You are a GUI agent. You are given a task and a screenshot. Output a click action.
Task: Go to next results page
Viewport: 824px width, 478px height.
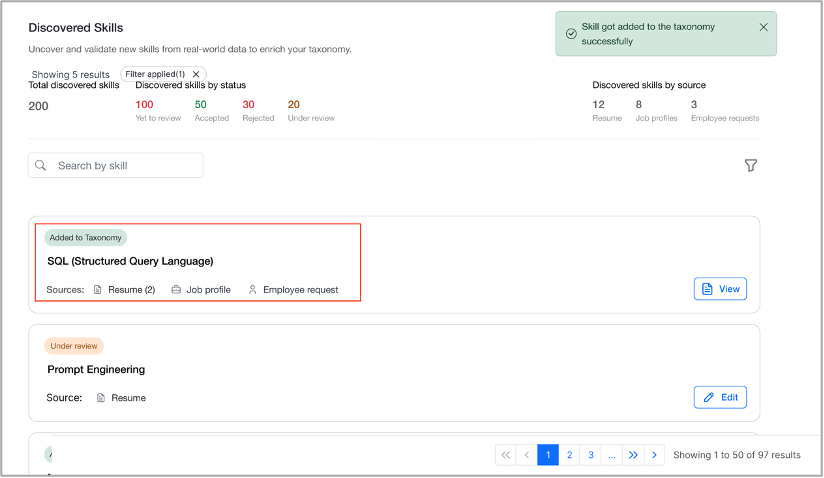pyautogui.click(x=654, y=455)
